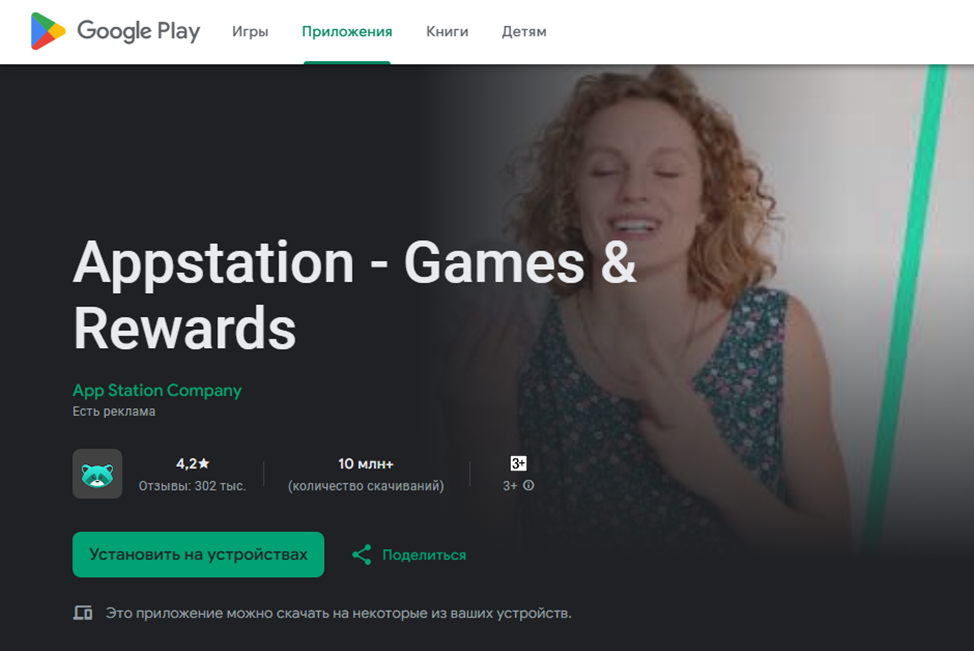The image size is (974, 651).
Task: Switch to the Книги tab
Action: click(x=447, y=32)
